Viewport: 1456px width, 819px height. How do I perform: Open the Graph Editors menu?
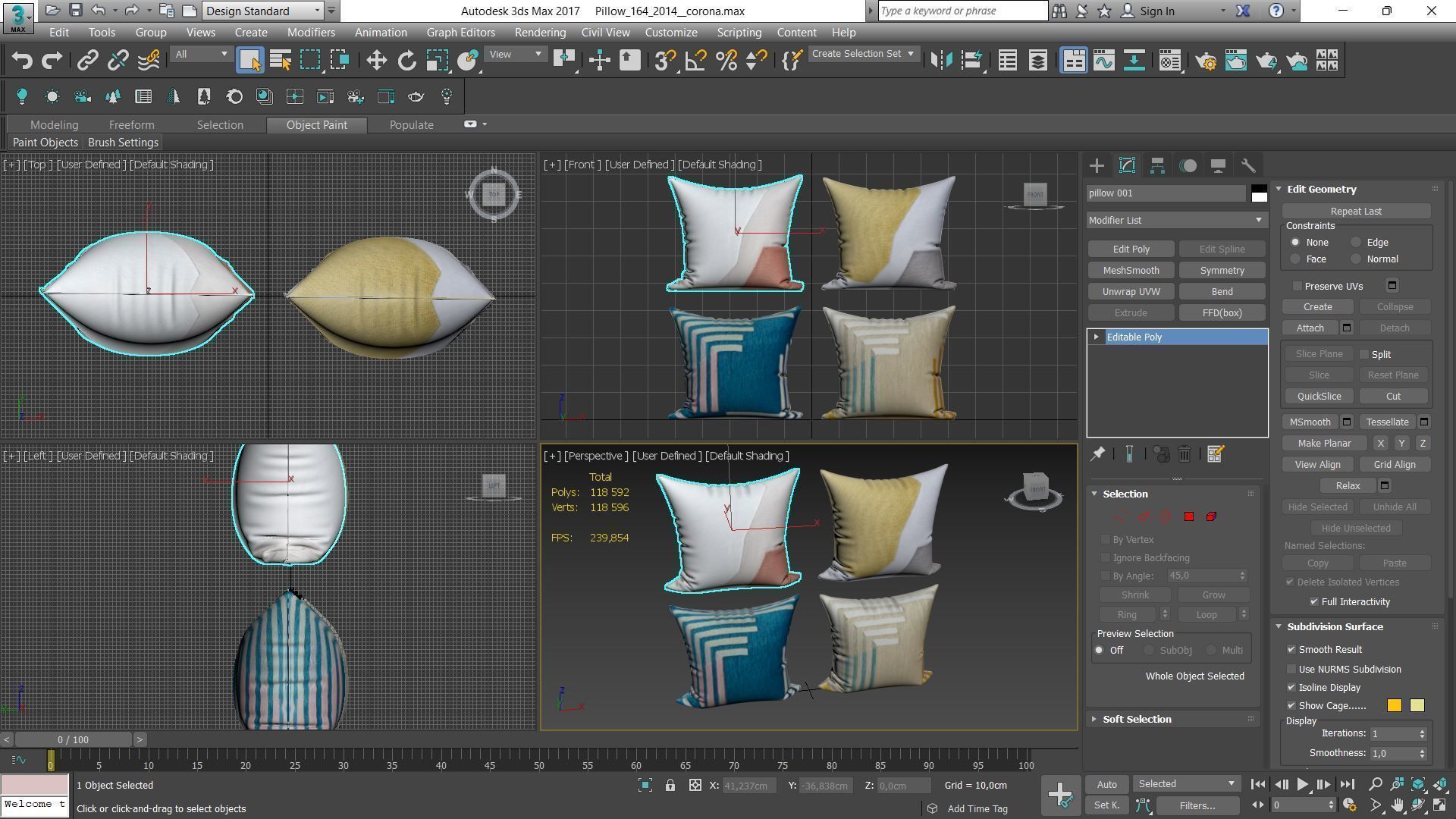click(x=460, y=33)
